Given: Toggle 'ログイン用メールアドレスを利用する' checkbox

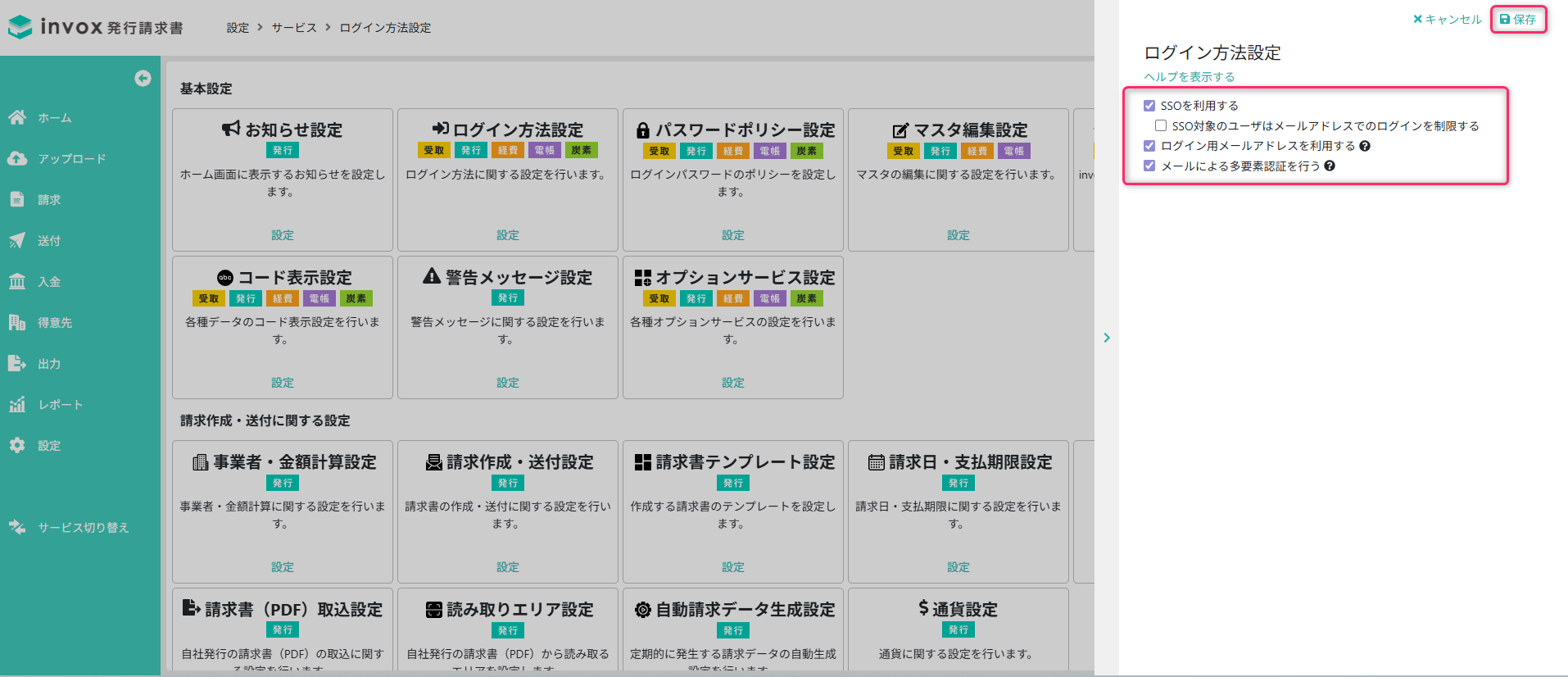Looking at the screenshot, I should (1149, 146).
